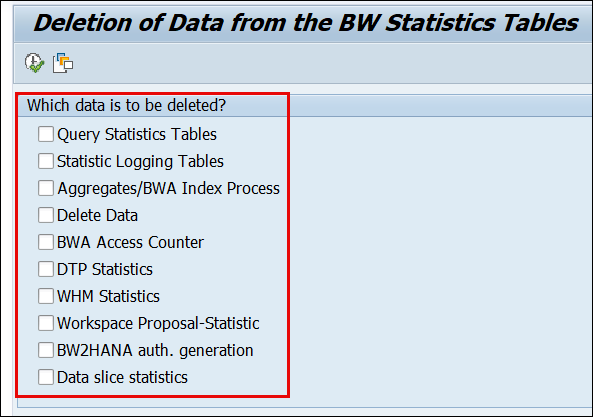
Task: Click the Execute in background clock icon
Action: click(34, 63)
